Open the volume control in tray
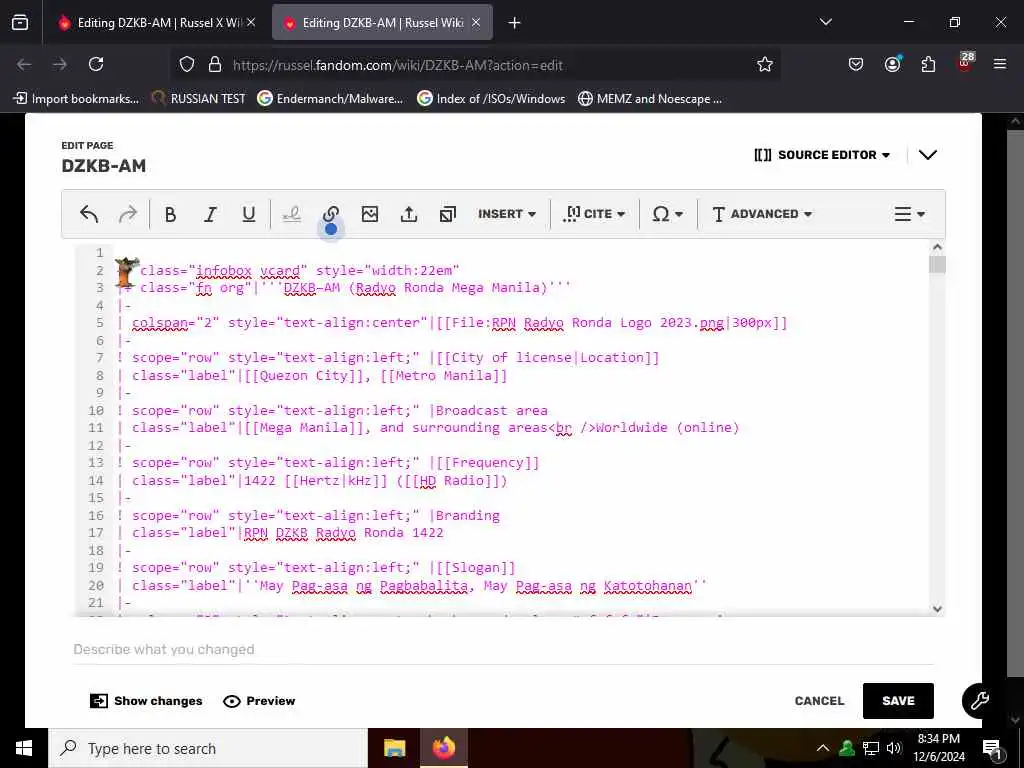Image resolution: width=1024 pixels, height=768 pixels. [x=894, y=748]
